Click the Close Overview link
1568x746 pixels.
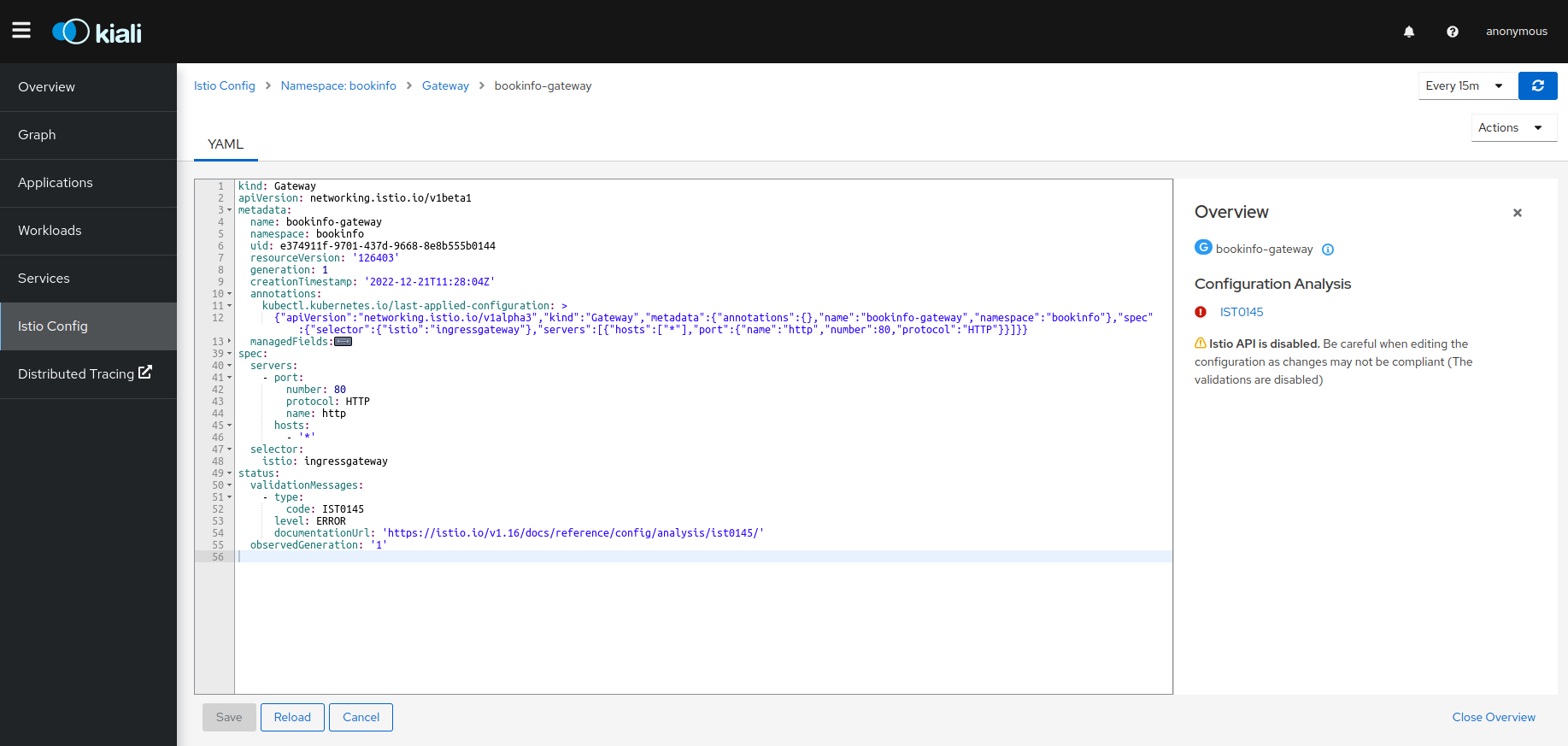point(1493,717)
